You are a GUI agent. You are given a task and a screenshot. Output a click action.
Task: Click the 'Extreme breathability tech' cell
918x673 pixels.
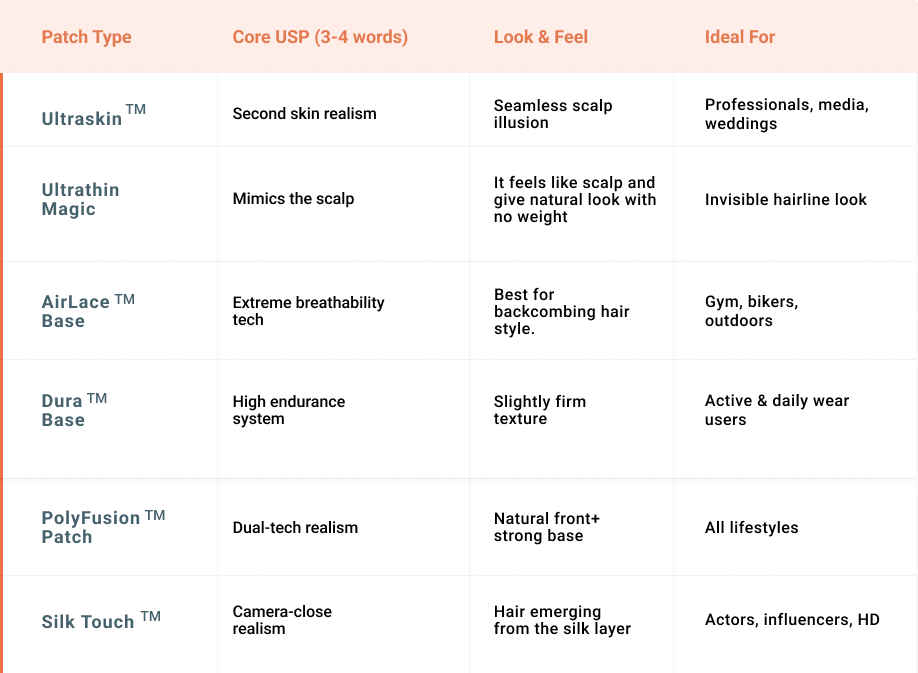pos(308,311)
